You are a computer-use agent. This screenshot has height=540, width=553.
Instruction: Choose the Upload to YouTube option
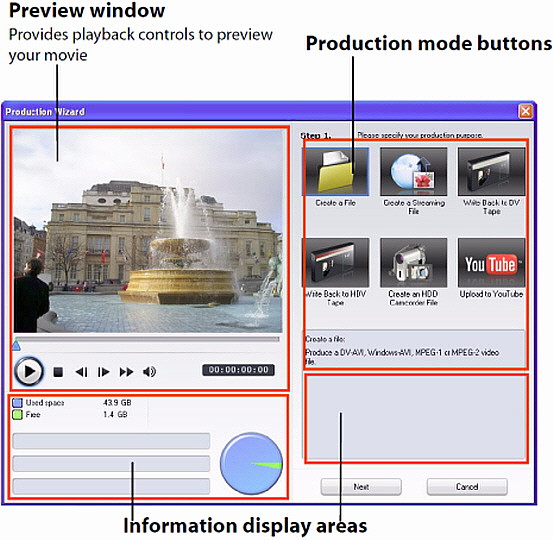(x=491, y=262)
